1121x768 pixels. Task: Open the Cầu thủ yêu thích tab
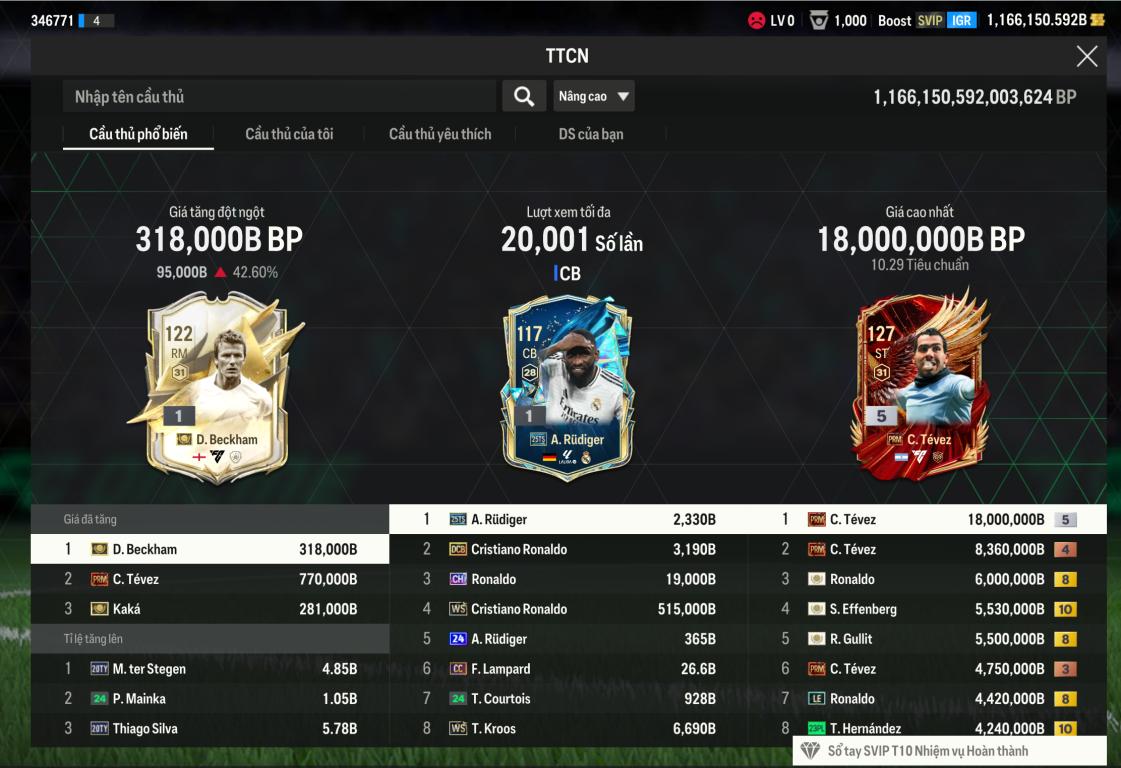click(440, 134)
